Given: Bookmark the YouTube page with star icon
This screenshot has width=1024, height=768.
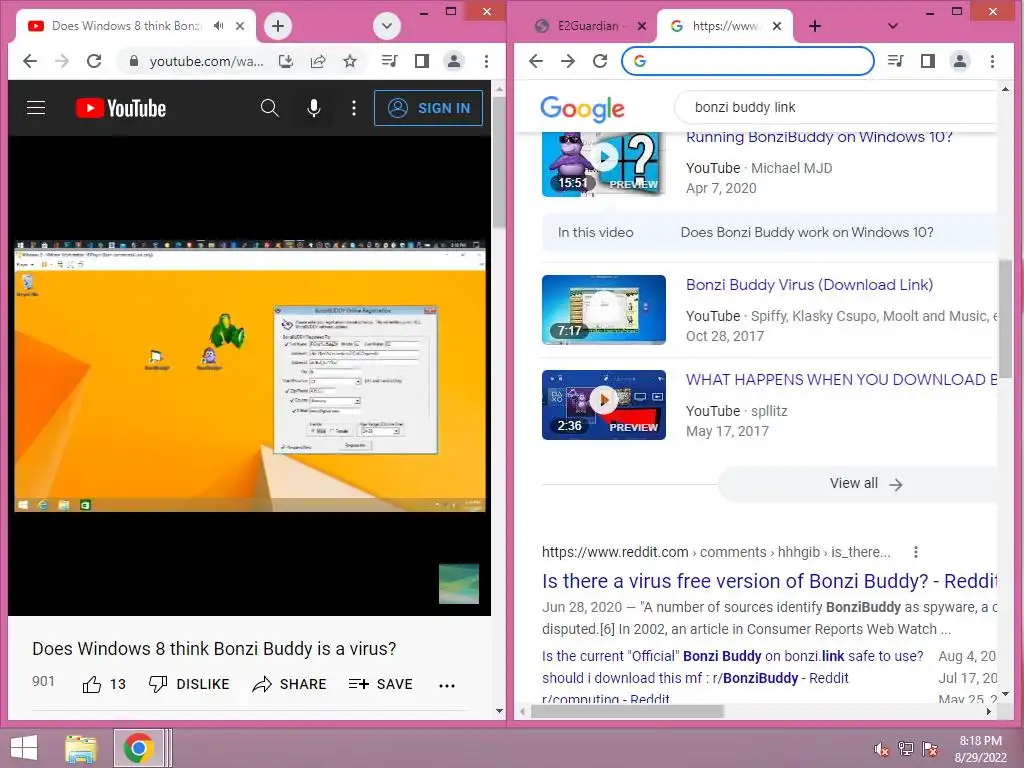Looking at the screenshot, I should point(350,61).
